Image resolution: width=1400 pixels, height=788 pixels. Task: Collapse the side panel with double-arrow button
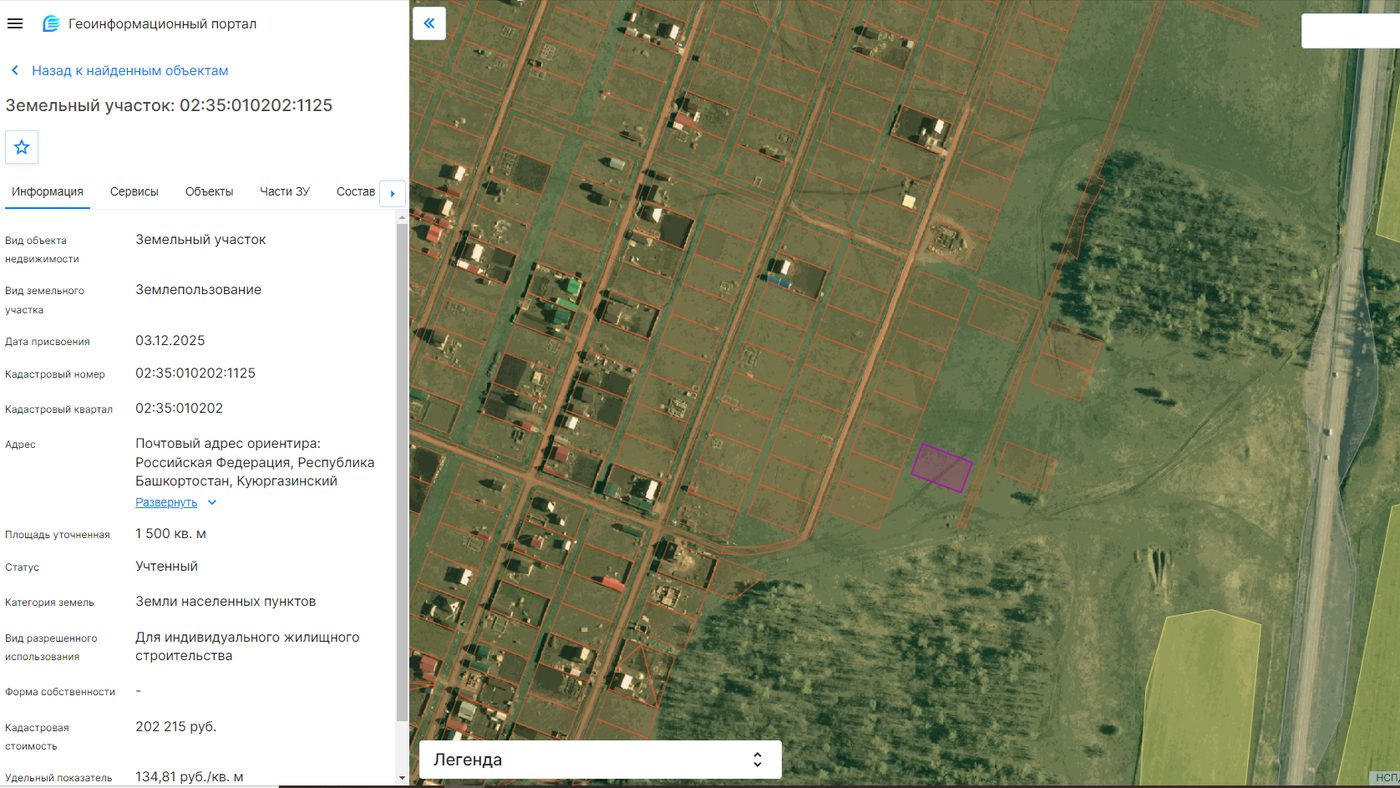coord(429,23)
